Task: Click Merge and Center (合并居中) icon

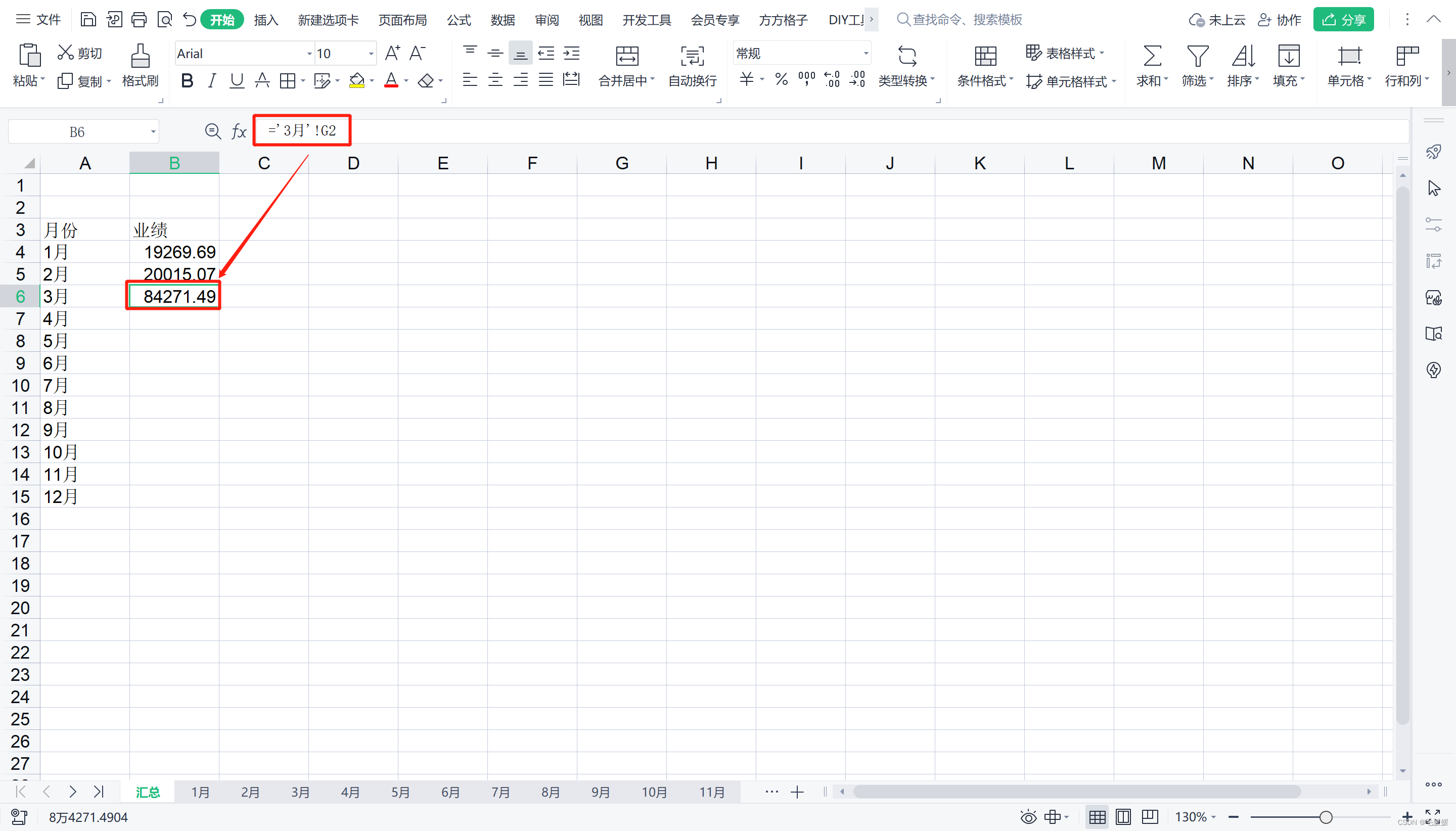Action: pos(627,56)
